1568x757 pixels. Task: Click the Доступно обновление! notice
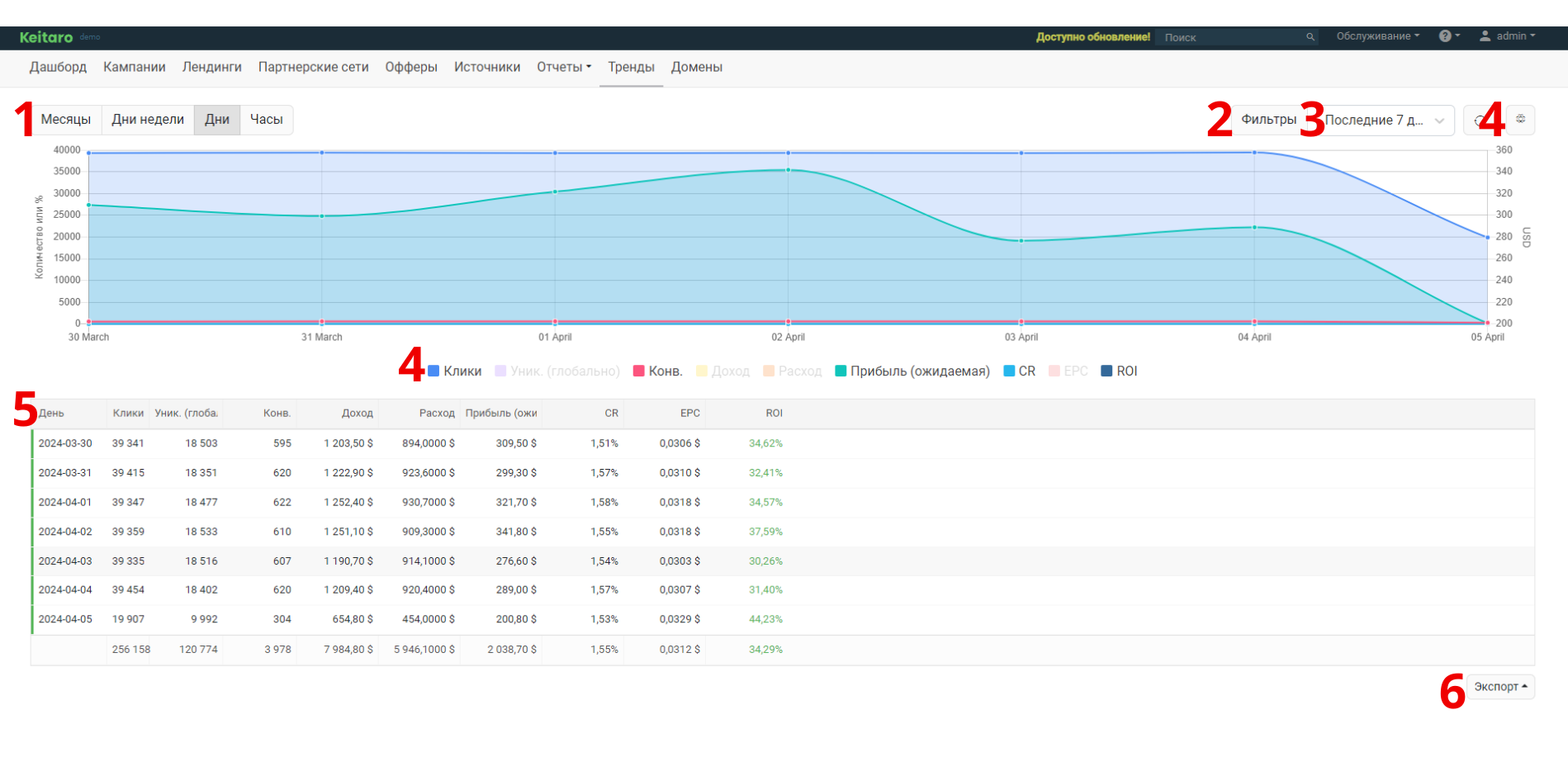point(1093,37)
